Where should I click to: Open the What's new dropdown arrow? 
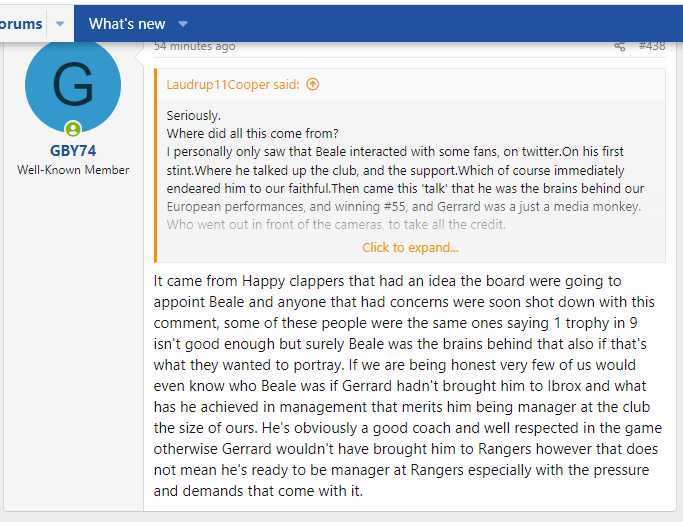pyautogui.click(x=183, y=23)
